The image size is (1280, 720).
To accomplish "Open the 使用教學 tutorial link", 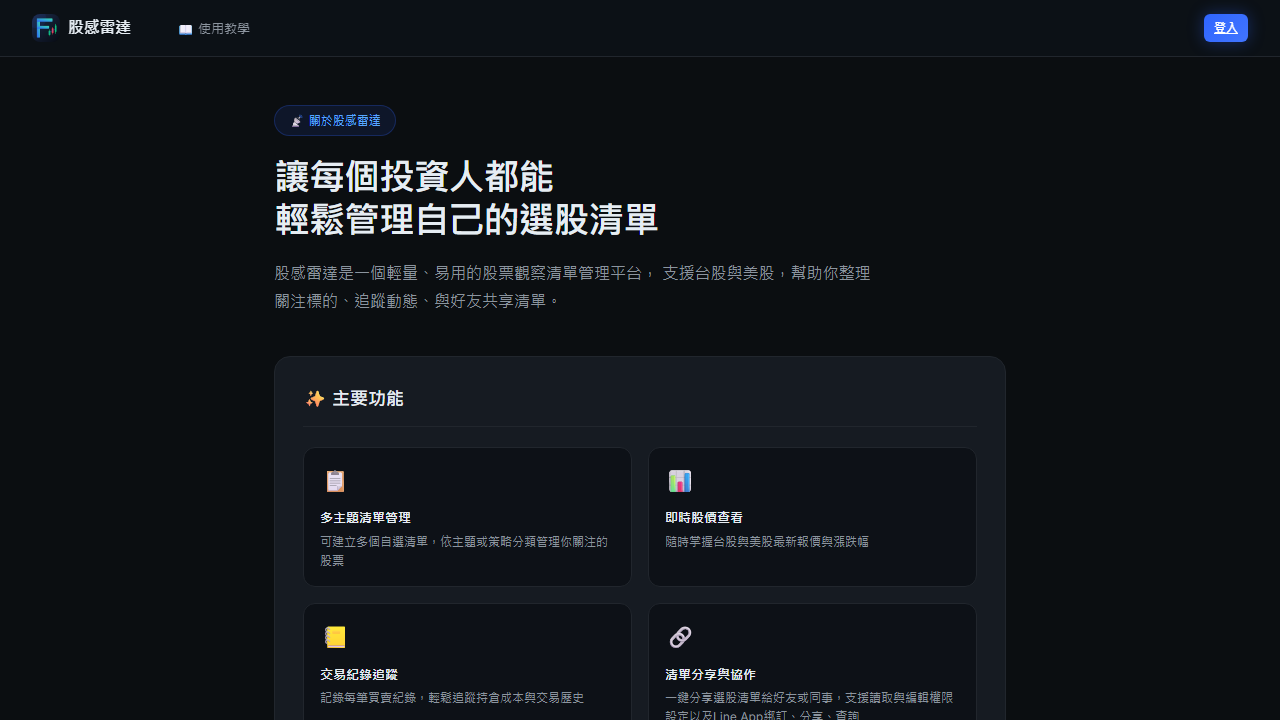I will point(214,29).
